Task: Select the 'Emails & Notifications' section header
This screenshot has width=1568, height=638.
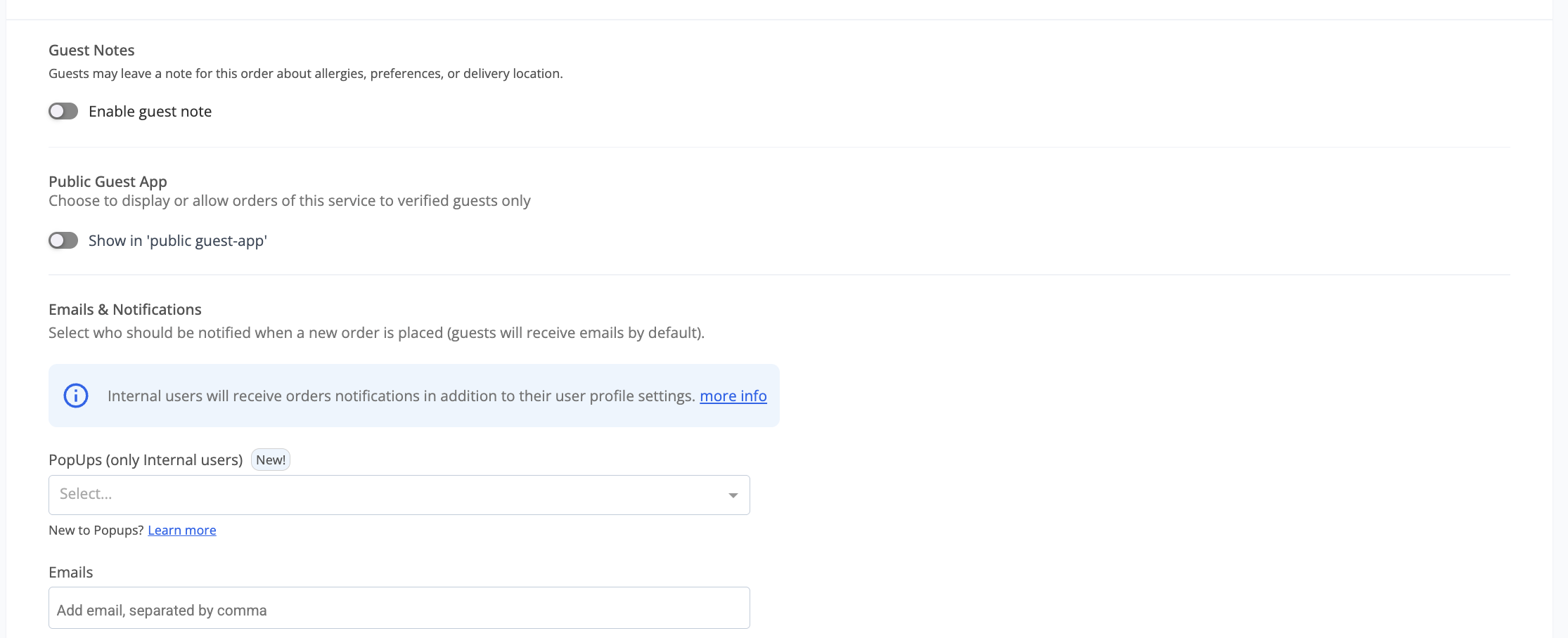Action: tap(124, 308)
